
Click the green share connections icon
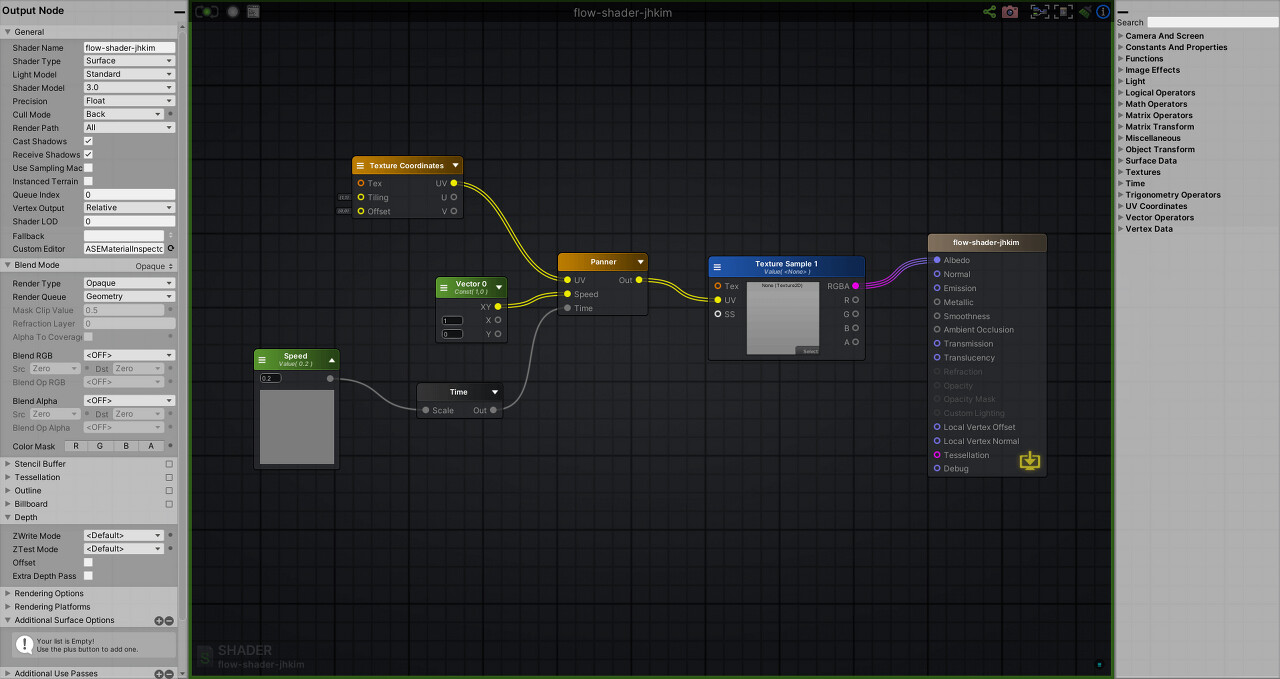989,12
